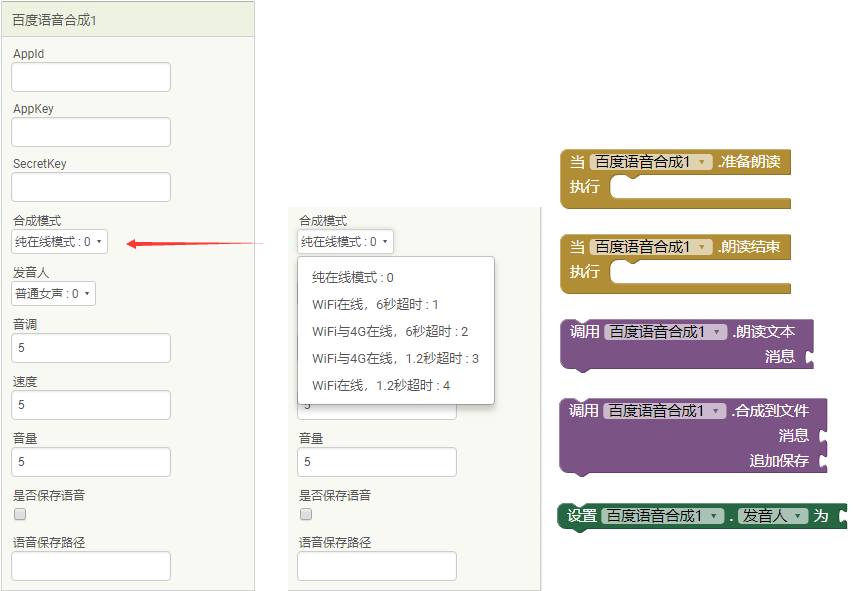Toggle 是否保存语音 checkbox in right panel
Screen dimensions: 854x591
point(306,514)
